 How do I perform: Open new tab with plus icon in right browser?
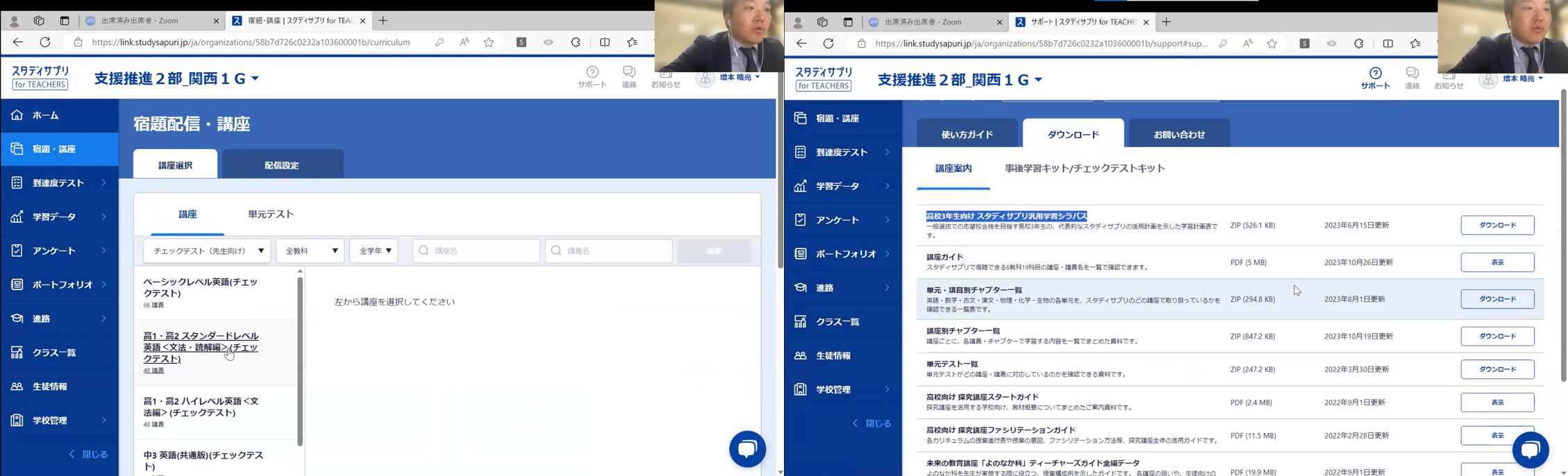click(x=1166, y=22)
